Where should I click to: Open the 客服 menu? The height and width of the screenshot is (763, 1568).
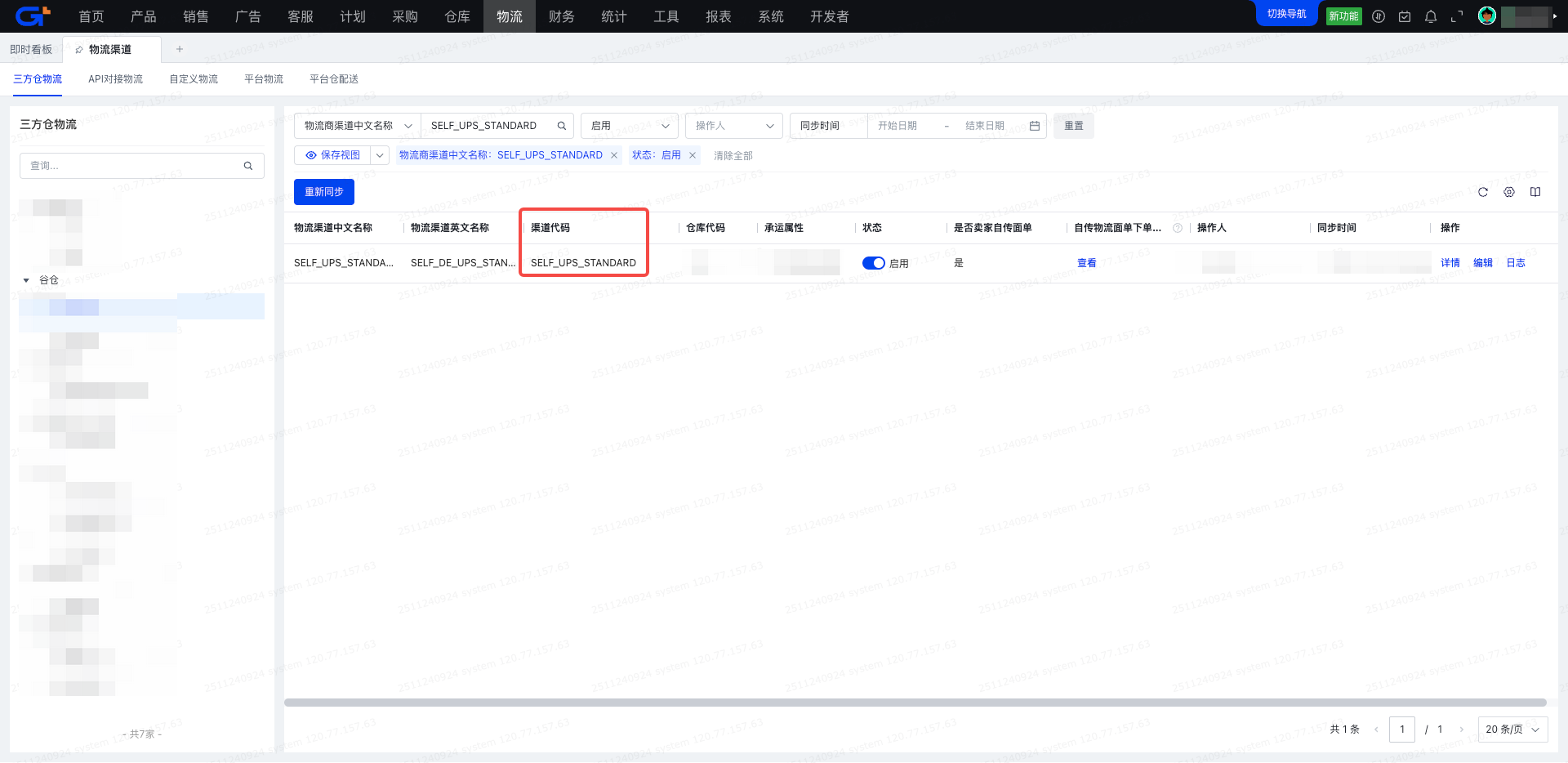pyautogui.click(x=301, y=16)
